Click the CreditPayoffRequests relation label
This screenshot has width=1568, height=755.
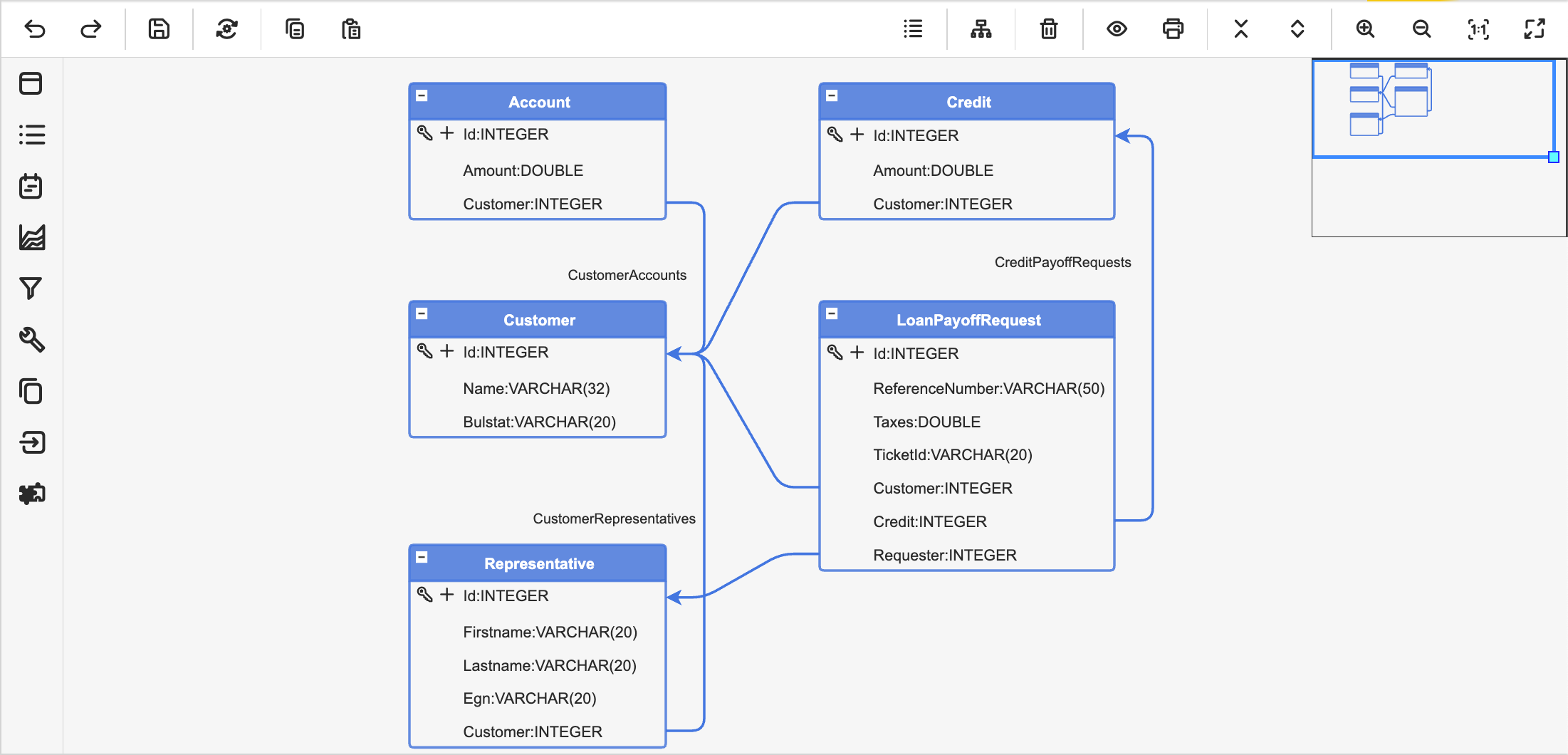1062,262
